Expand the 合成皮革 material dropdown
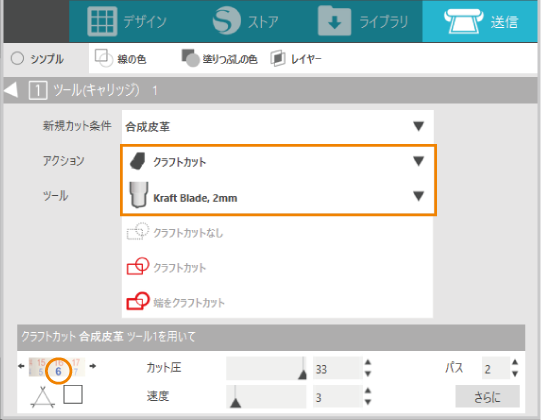541x420 pixels. 277,127
